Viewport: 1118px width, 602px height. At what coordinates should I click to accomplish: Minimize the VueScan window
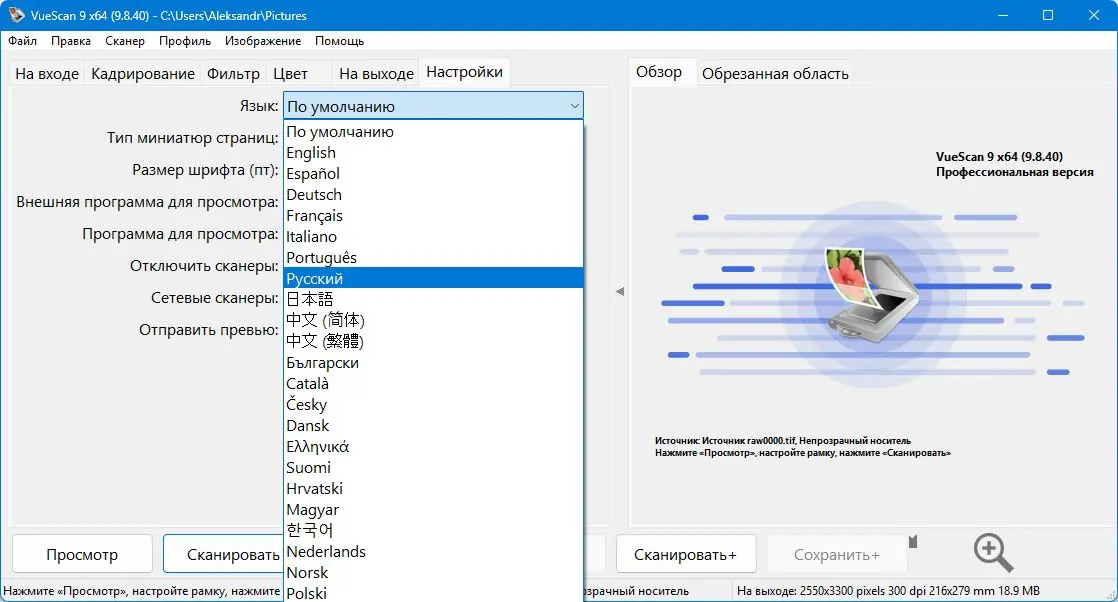pos(1002,15)
